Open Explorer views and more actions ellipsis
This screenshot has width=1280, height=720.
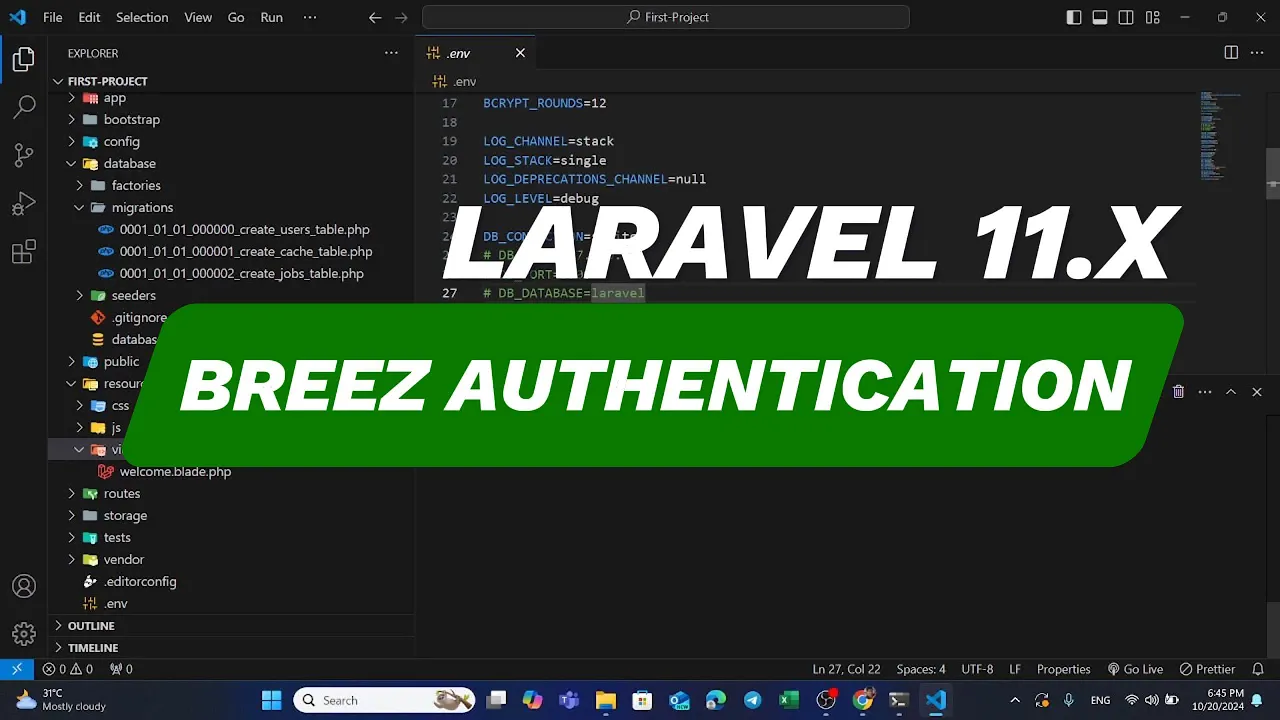pos(391,53)
